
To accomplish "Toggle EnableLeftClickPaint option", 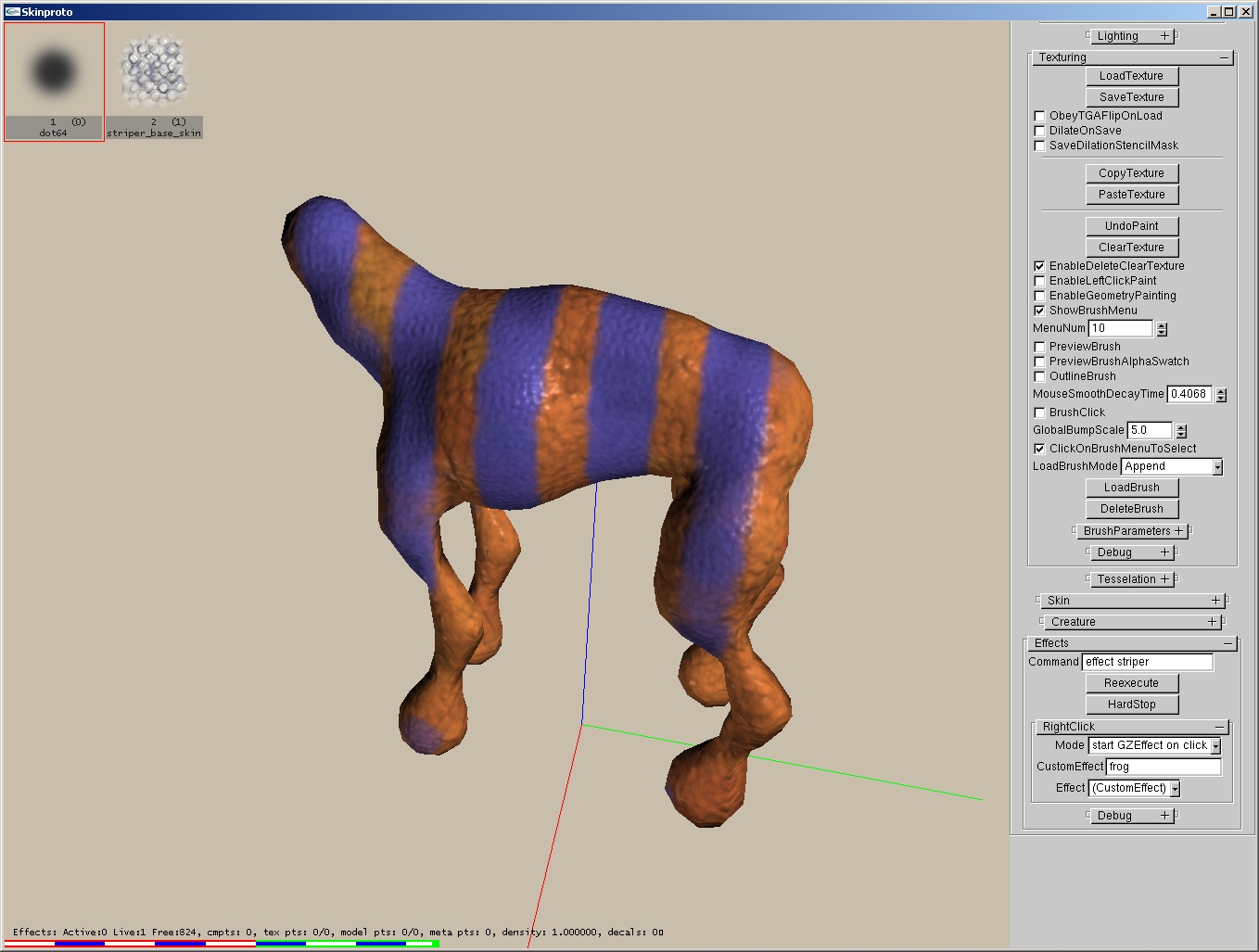I will (x=1039, y=281).
